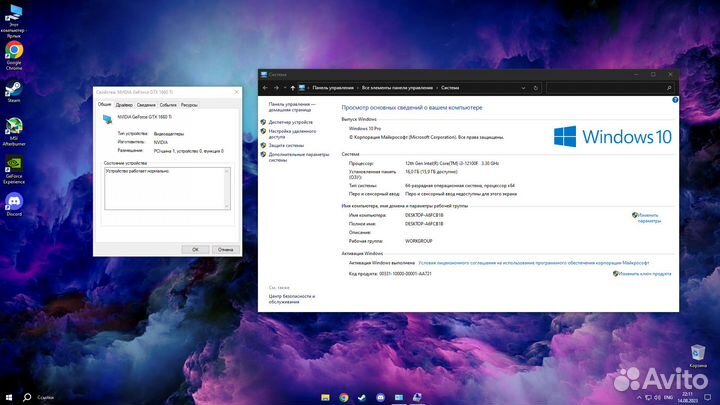Click the Ссылки label on the taskbar
Image resolution: width=720 pixels, height=405 pixels.
coord(45,398)
